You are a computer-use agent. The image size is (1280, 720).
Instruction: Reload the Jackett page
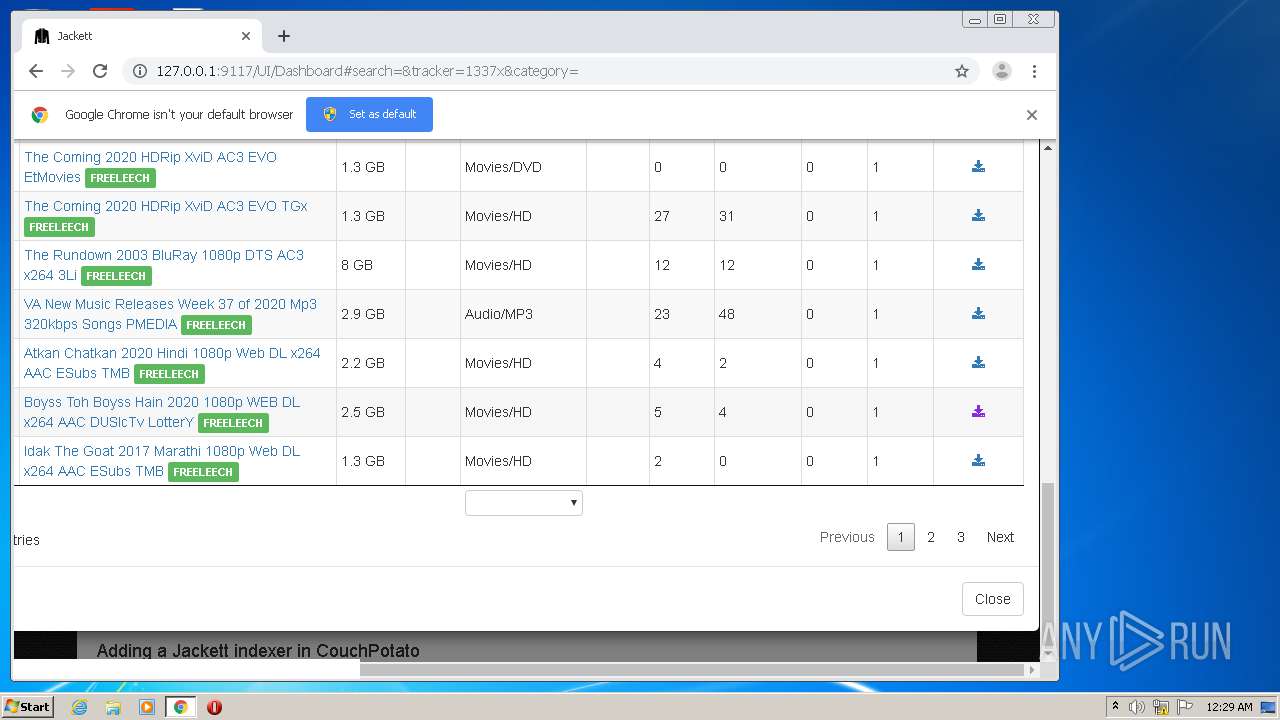click(x=100, y=71)
